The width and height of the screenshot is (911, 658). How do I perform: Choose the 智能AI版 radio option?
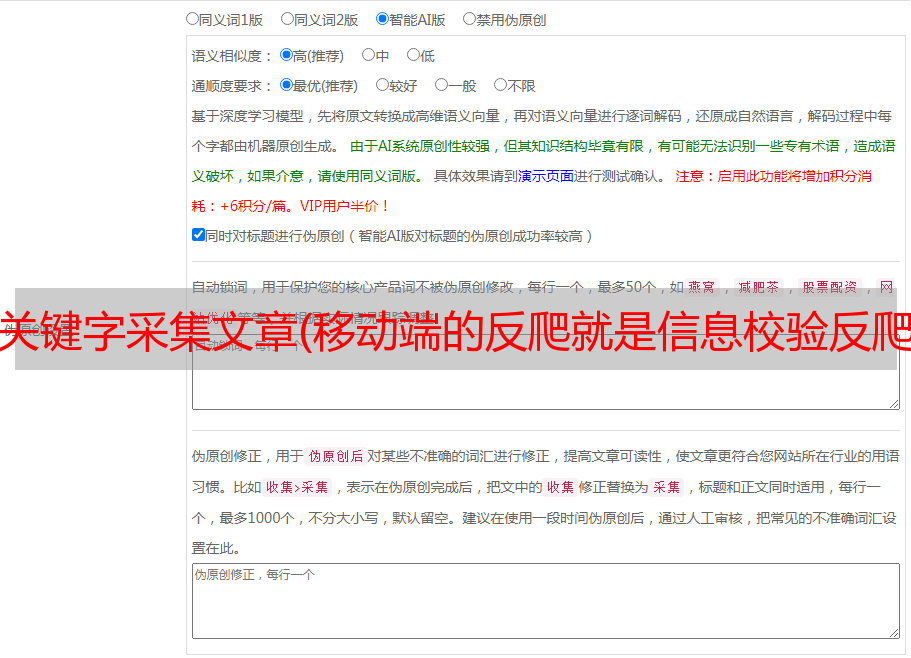pyautogui.click(x=382, y=19)
